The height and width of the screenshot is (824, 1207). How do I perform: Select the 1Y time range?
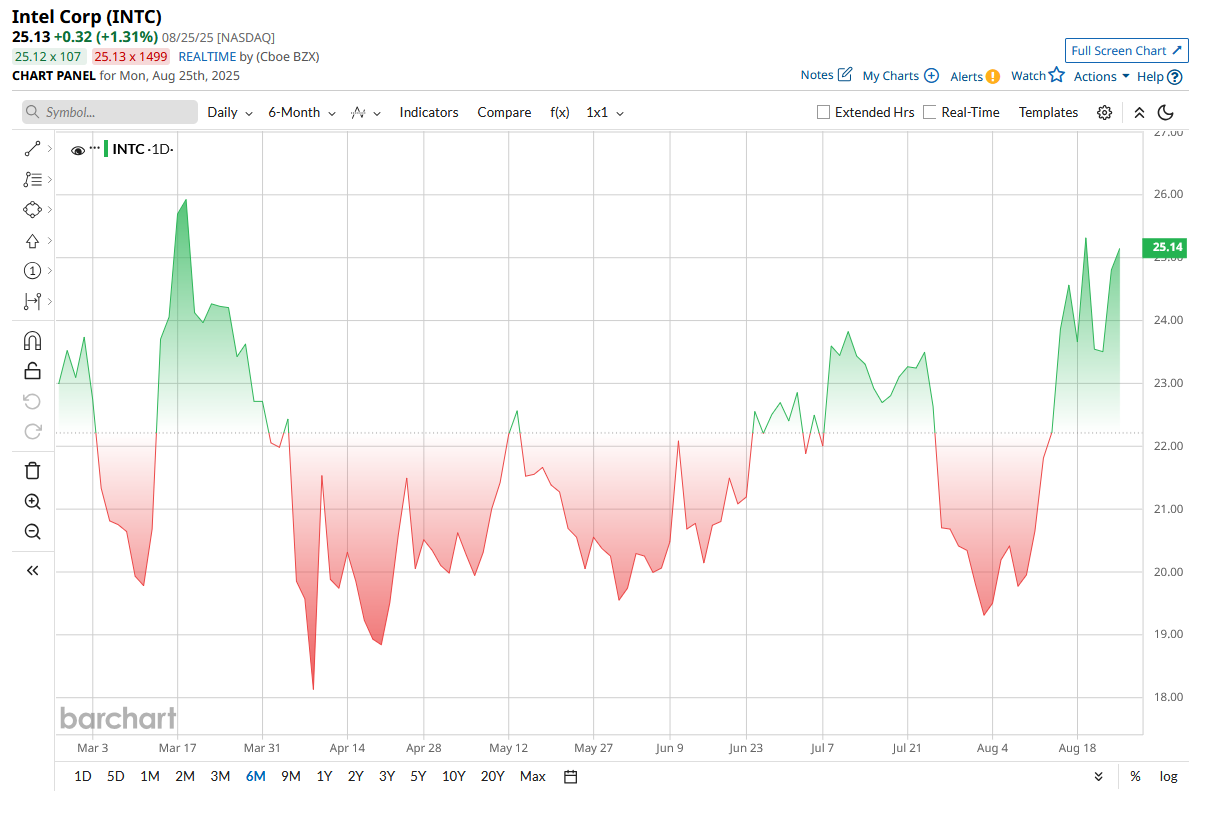pos(324,776)
